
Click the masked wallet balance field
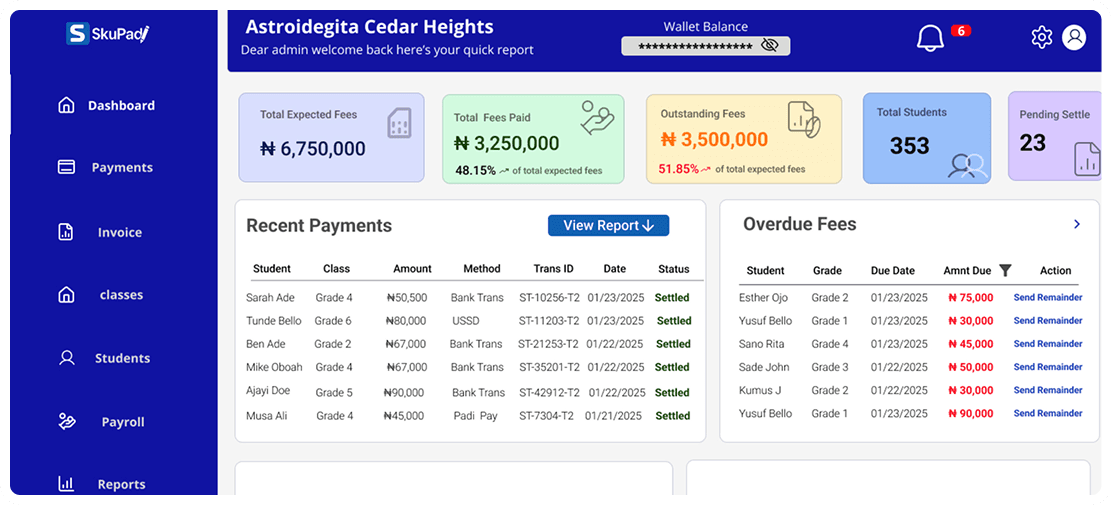click(706, 46)
